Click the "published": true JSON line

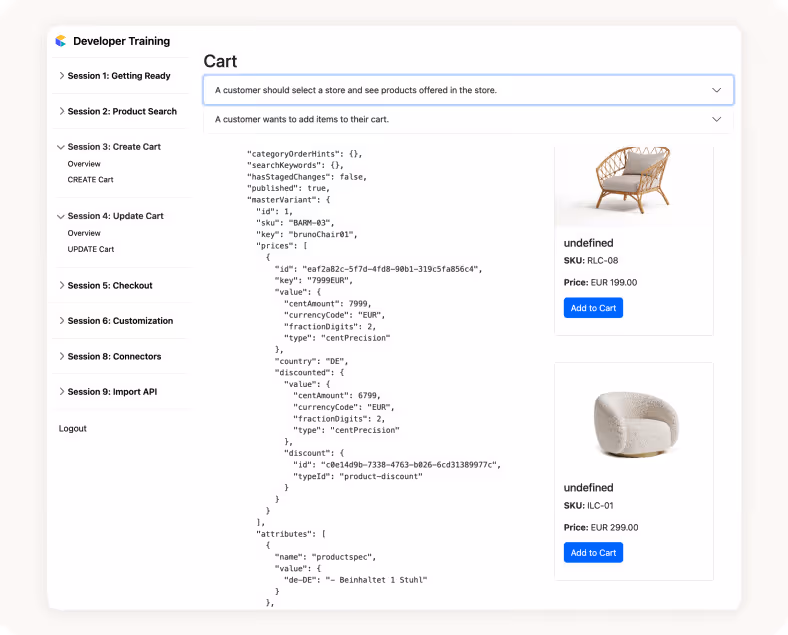click(288, 188)
